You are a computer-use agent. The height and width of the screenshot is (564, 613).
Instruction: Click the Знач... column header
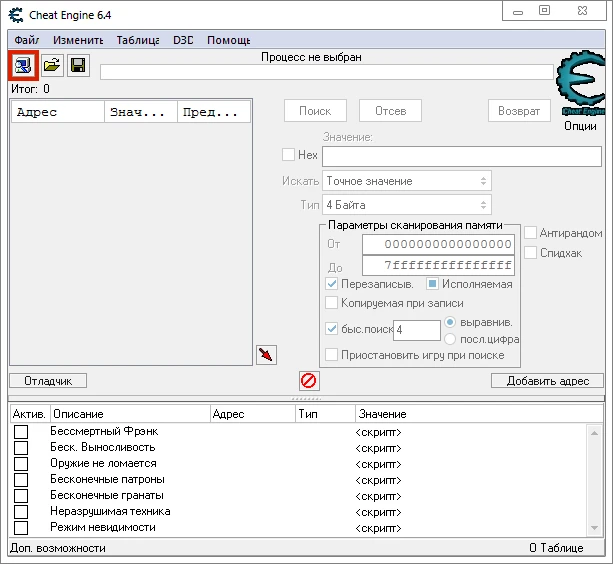141,112
